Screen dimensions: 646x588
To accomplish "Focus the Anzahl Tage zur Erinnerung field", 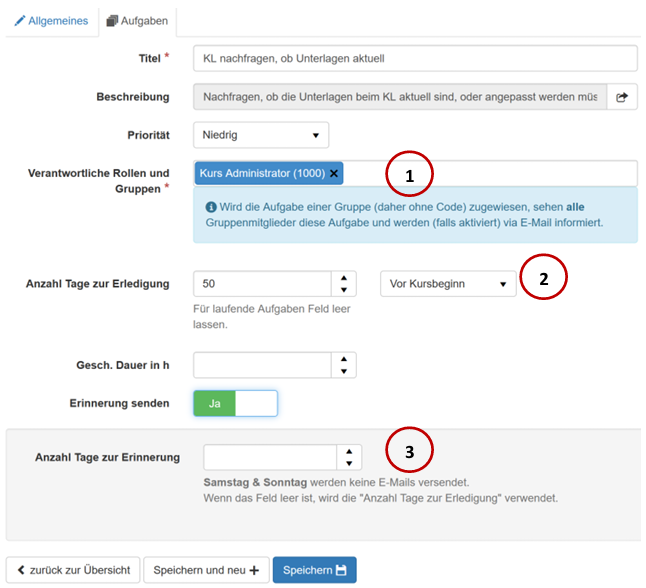I will [270, 457].
